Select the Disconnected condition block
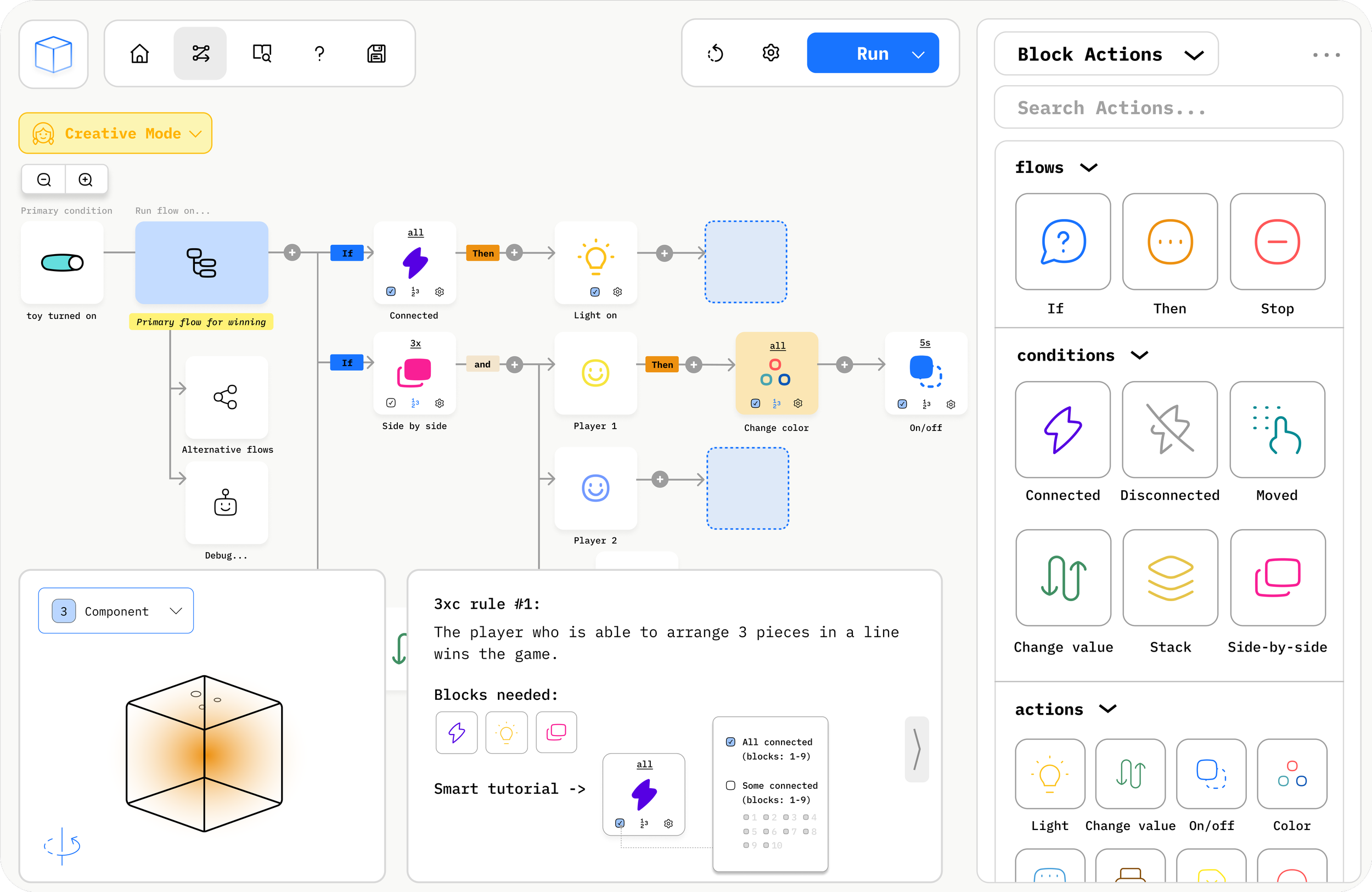Screen dimensions: 1372x892 tap(1169, 430)
